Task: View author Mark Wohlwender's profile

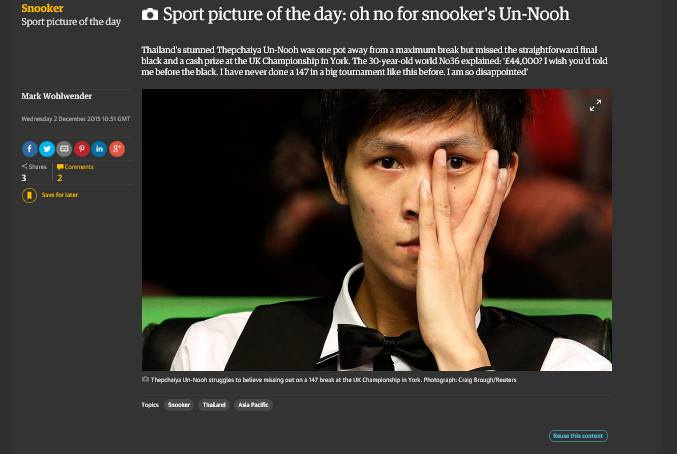Action: 57,96
